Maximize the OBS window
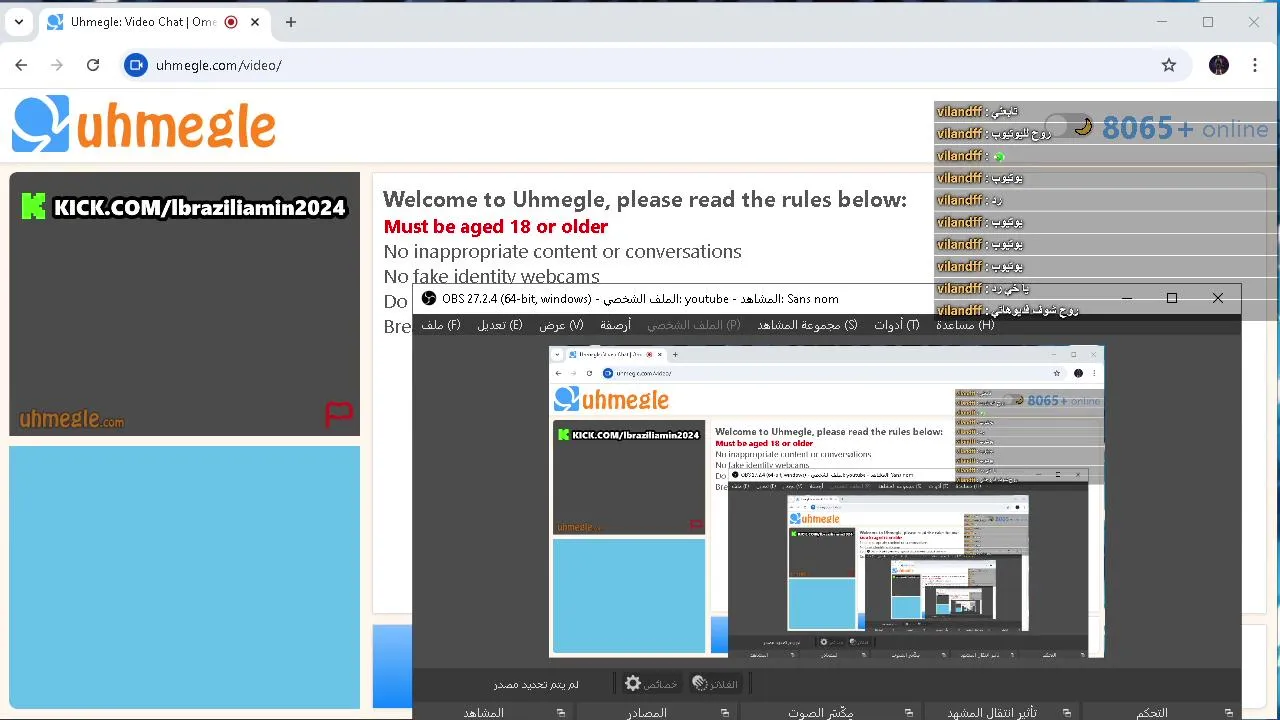Image resolution: width=1280 pixels, height=720 pixels. (x=1172, y=298)
